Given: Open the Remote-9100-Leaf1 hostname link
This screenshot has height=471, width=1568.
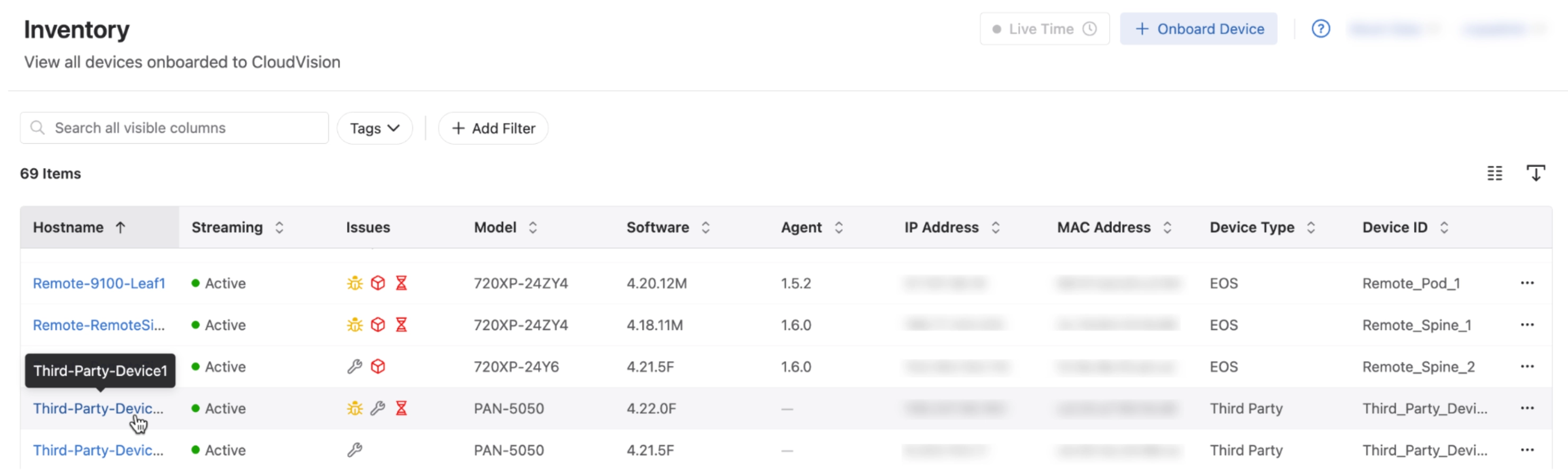Looking at the screenshot, I should coord(99,283).
